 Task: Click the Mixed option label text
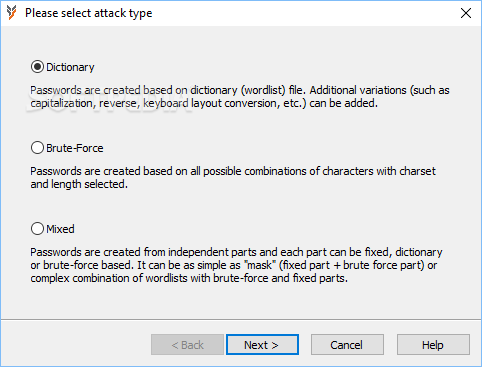coord(60,229)
